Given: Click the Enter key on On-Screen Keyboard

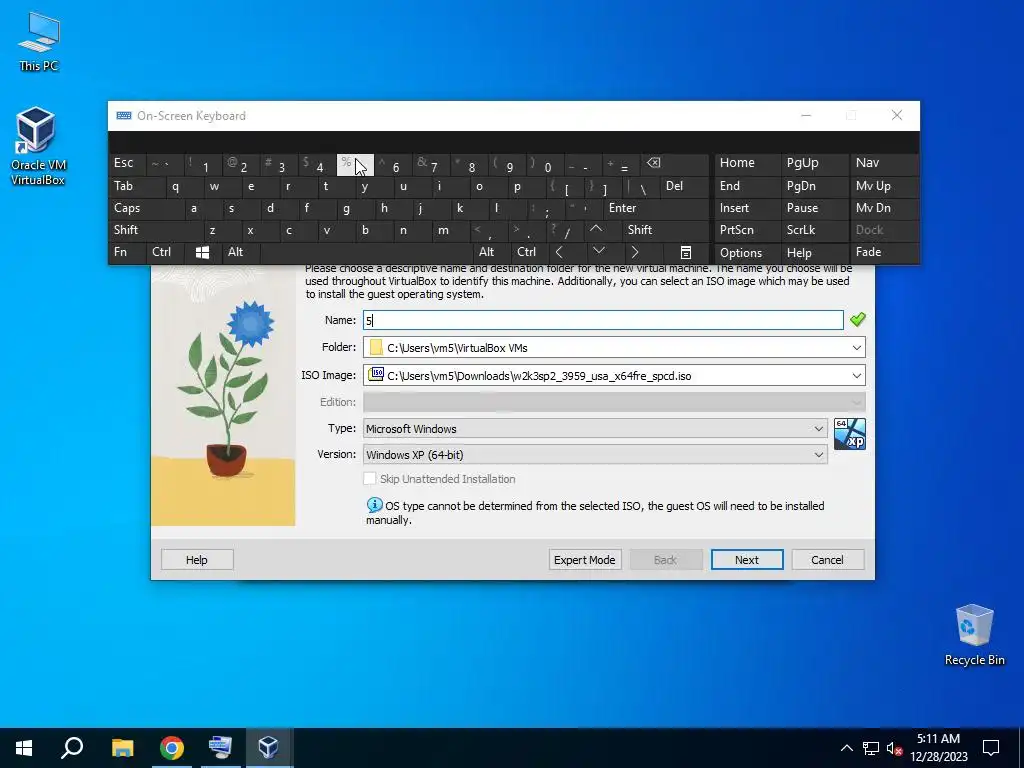Looking at the screenshot, I should click(655, 208).
